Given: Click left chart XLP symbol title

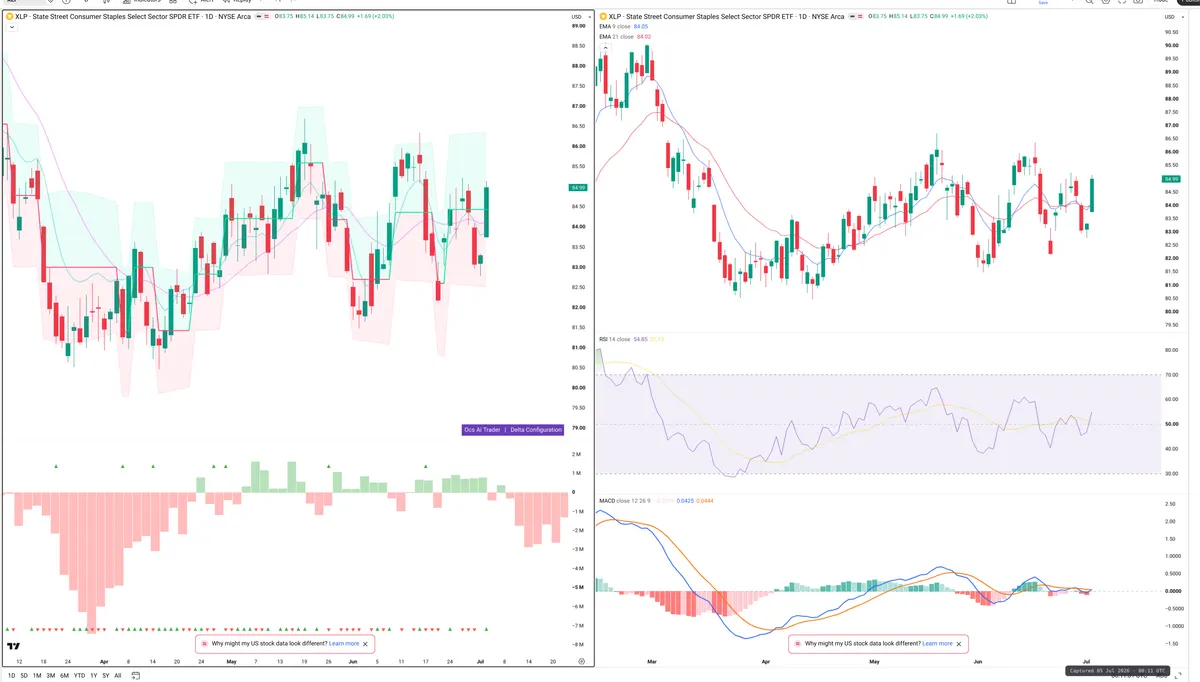Looking at the screenshot, I should pos(133,17).
